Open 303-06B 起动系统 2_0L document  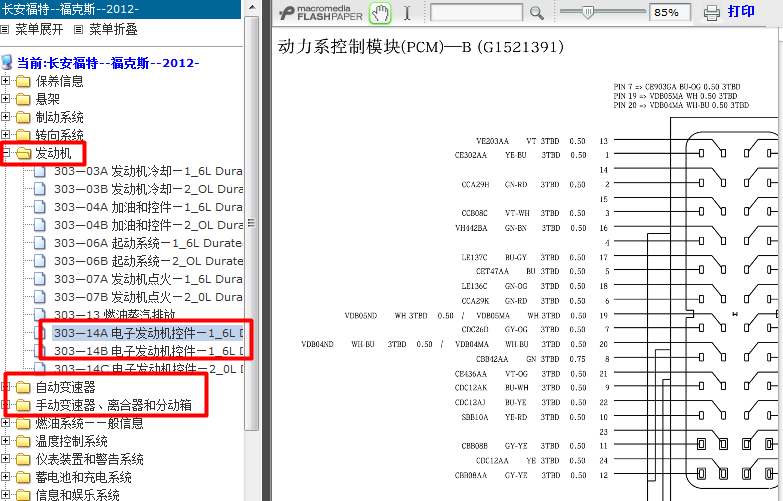pos(148,261)
